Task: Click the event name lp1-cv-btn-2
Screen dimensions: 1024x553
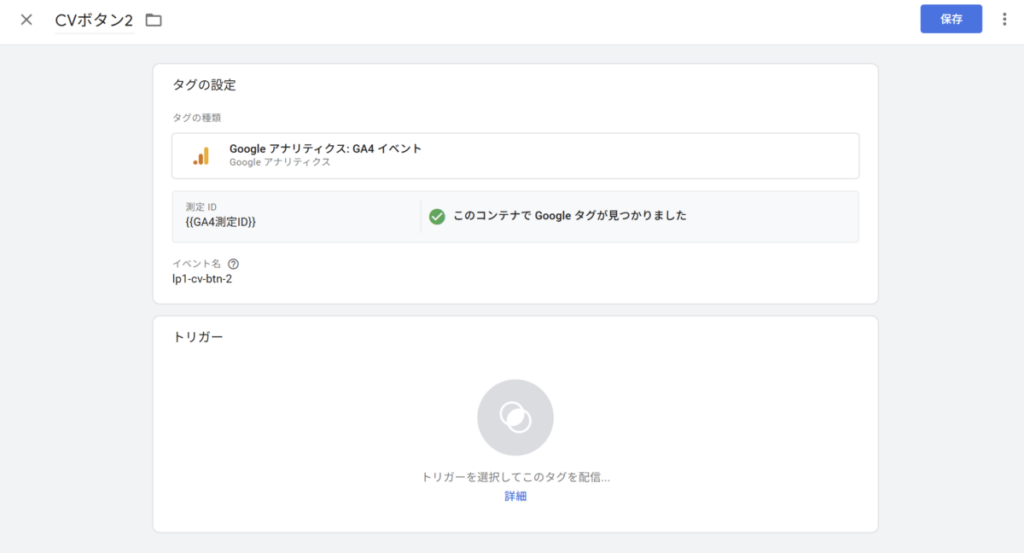Action: click(202, 279)
